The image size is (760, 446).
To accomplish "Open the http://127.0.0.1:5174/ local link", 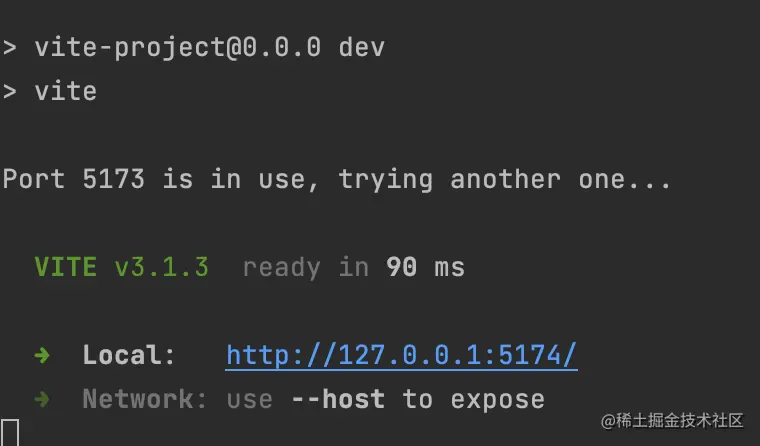I will point(401,355).
